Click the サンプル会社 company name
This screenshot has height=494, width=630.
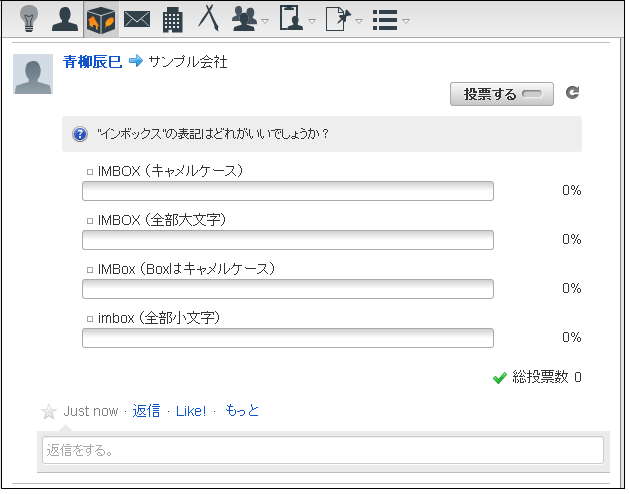188,62
